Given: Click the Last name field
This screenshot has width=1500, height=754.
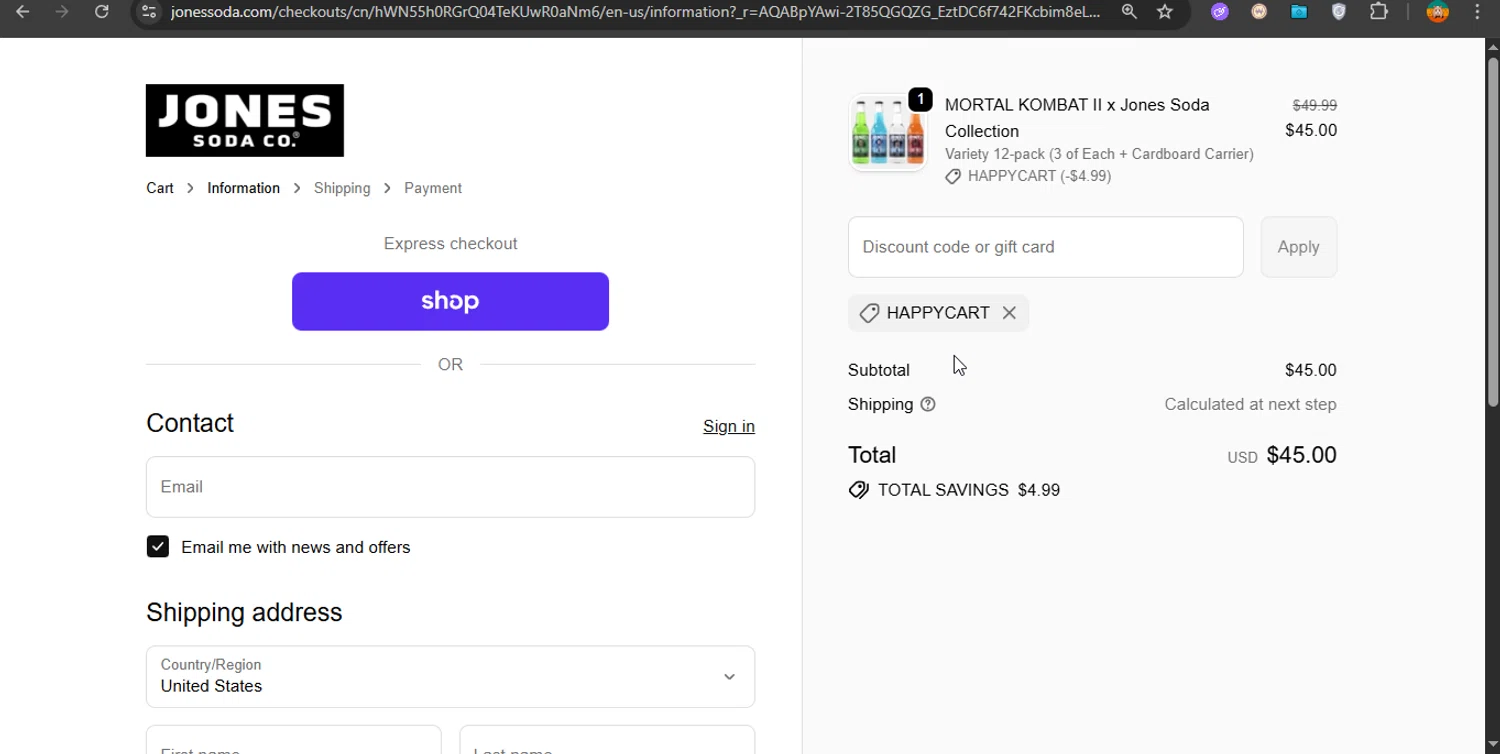Looking at the screenshot, I should tap(607, 740).
